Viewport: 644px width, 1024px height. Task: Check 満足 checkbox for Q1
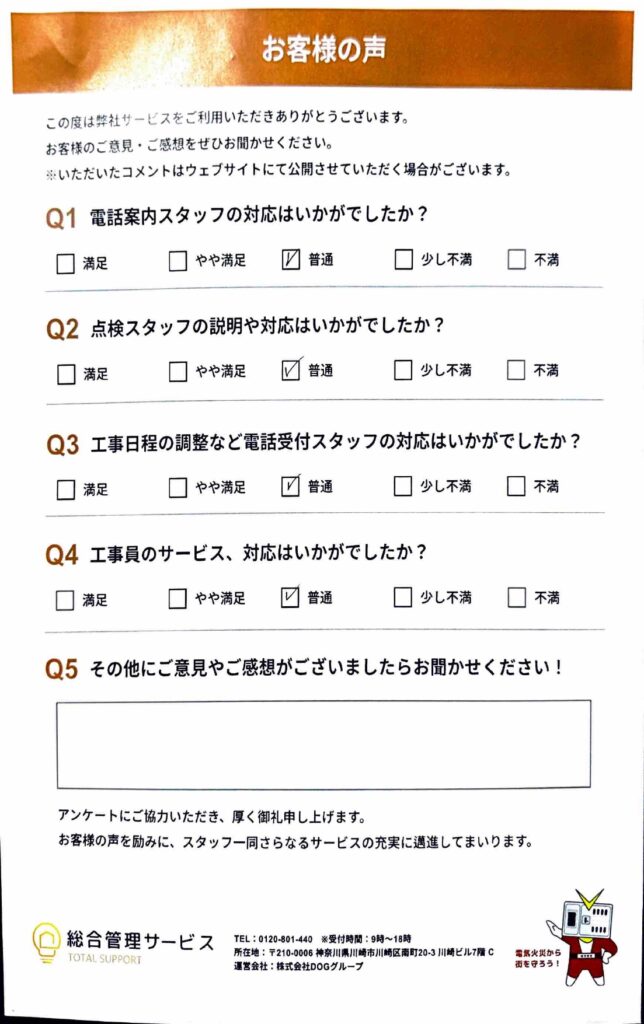[x=66, y=264]
